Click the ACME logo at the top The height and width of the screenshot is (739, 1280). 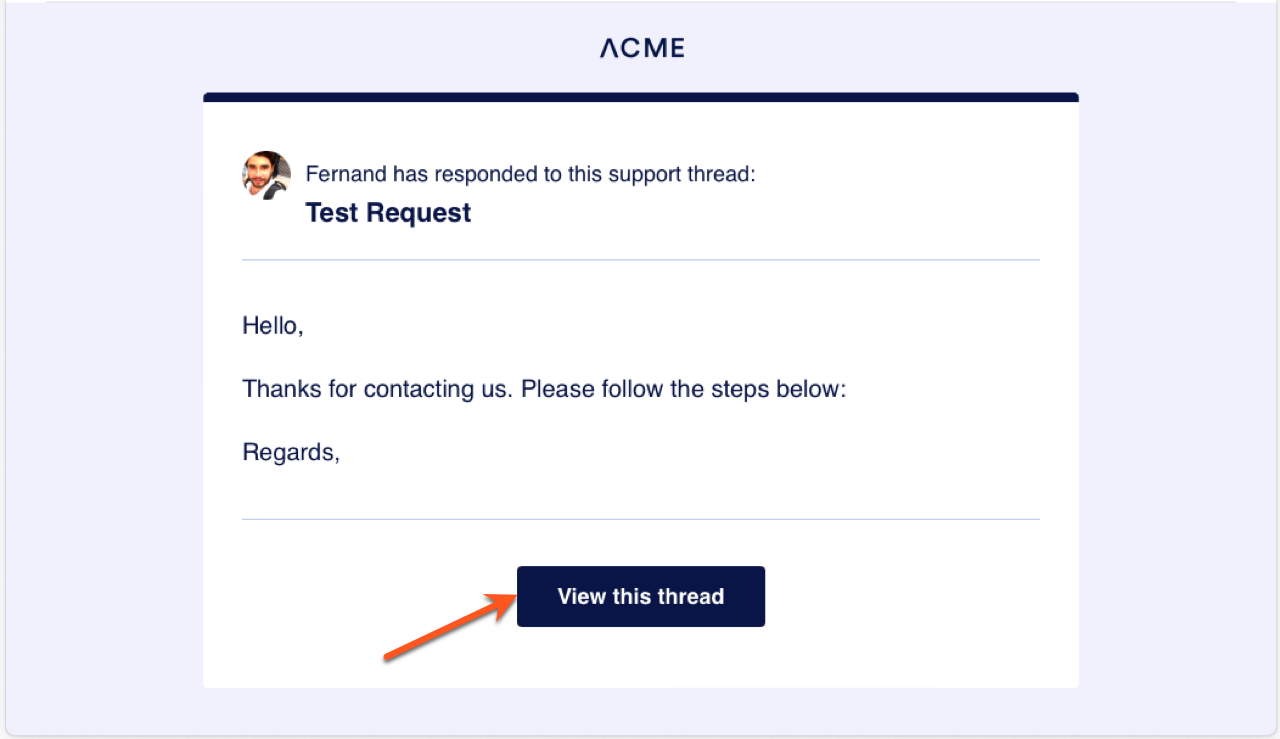642,47
